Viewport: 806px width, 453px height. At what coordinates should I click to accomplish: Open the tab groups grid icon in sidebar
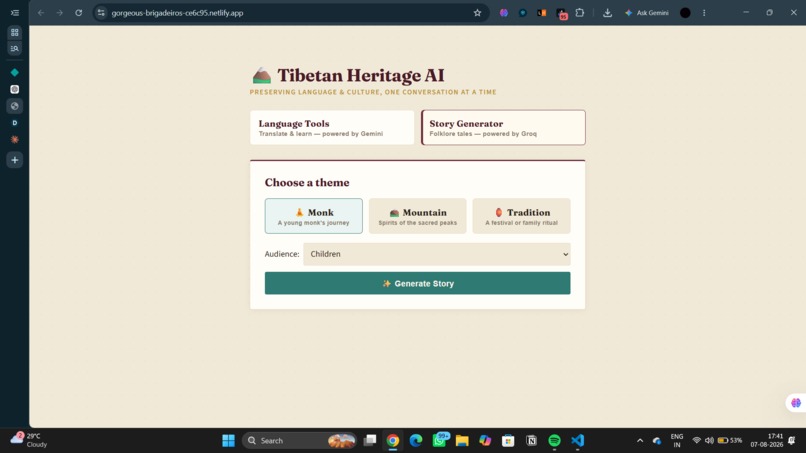[14, 32]
